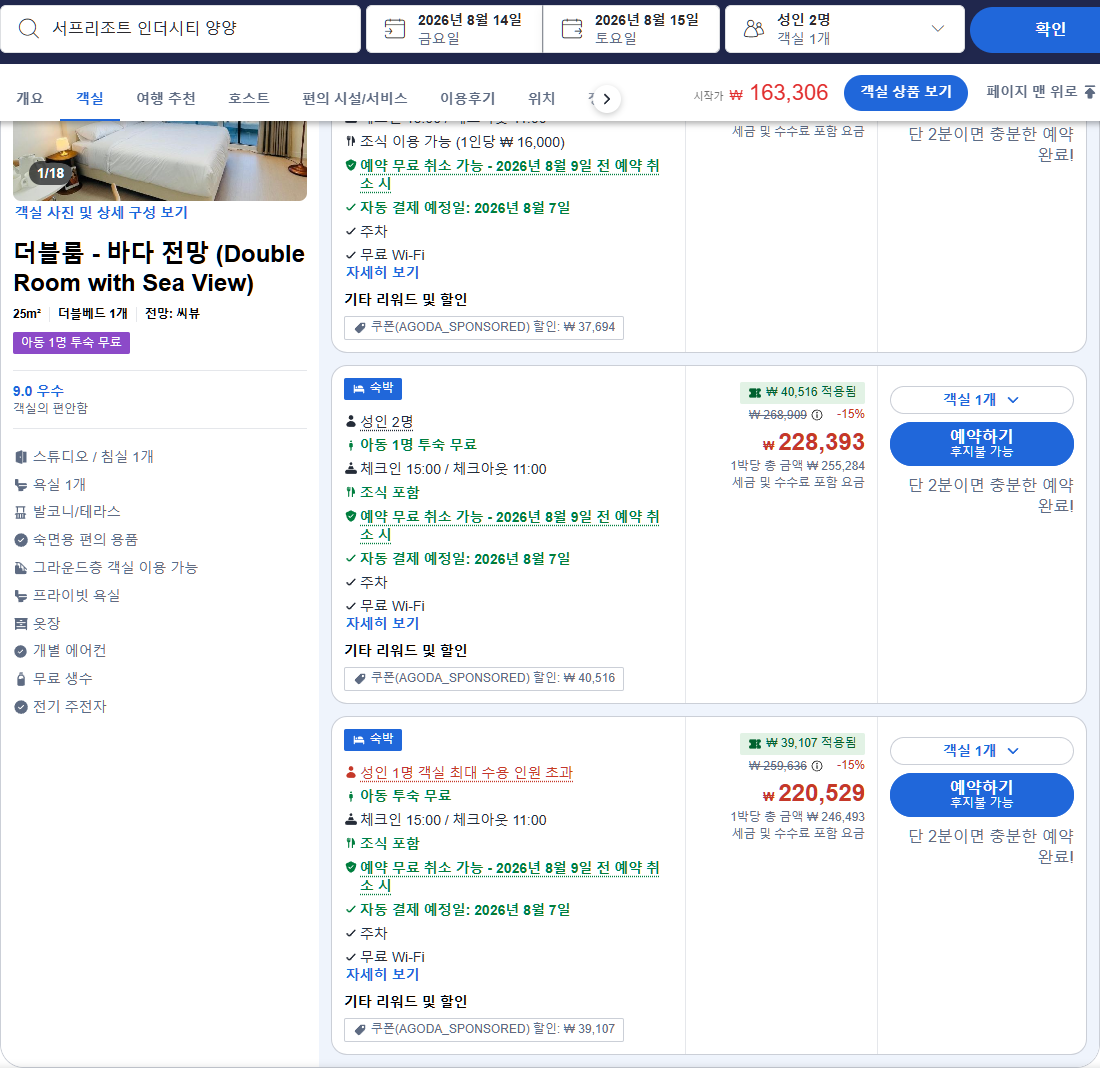Switch to the 개요 tab

tap(29, 98)
